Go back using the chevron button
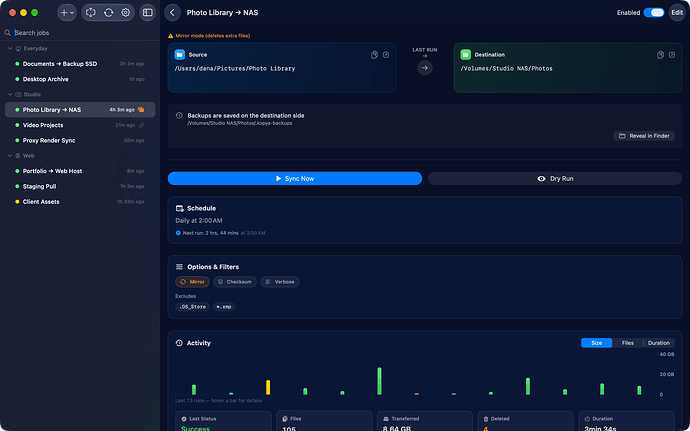This screenshot has height=431, width=690. pos(172,13)
